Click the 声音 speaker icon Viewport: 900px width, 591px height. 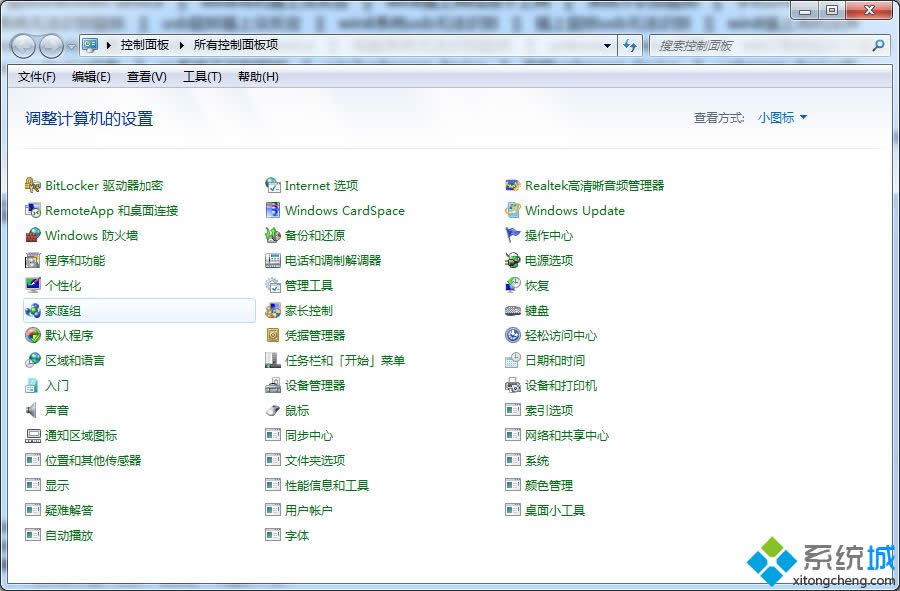pos(33,410)
